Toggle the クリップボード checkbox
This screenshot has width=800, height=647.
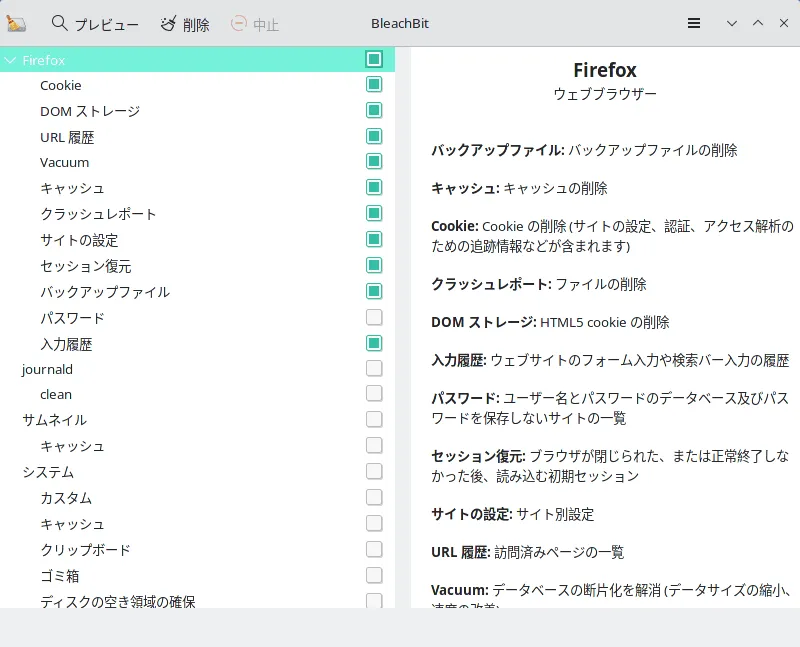[374, 549]
